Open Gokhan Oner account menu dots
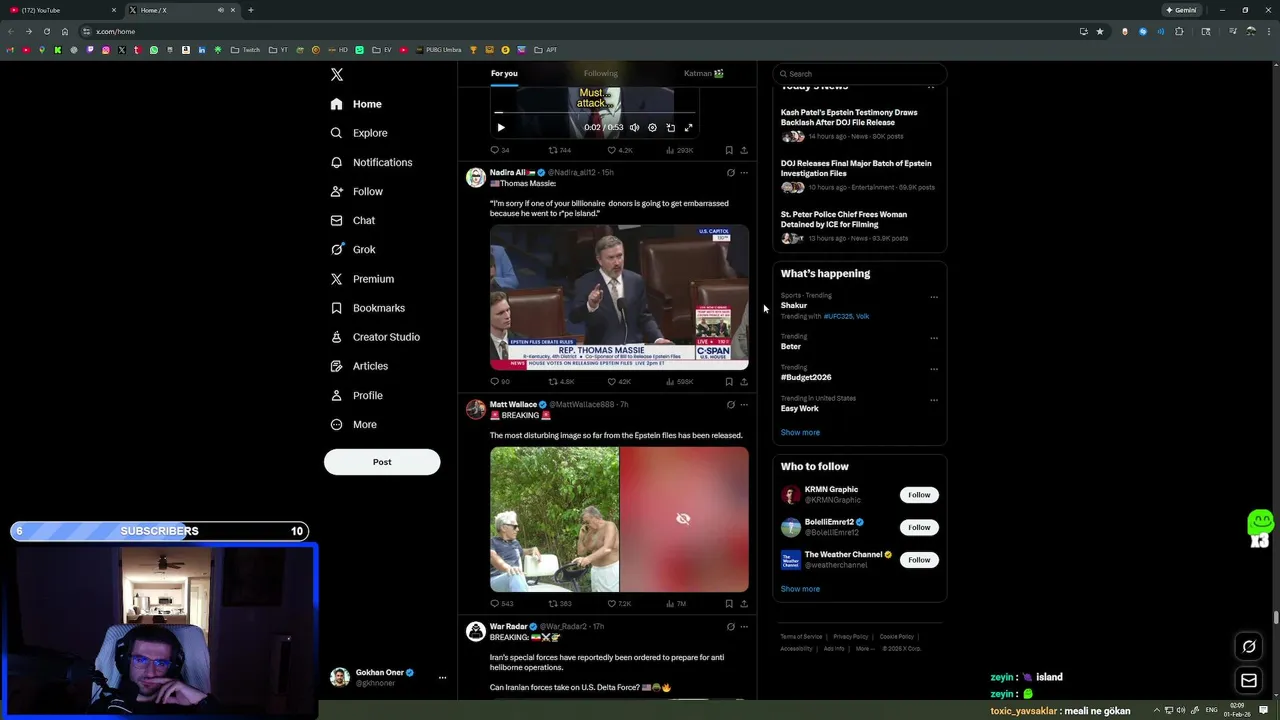 point(442,677)
